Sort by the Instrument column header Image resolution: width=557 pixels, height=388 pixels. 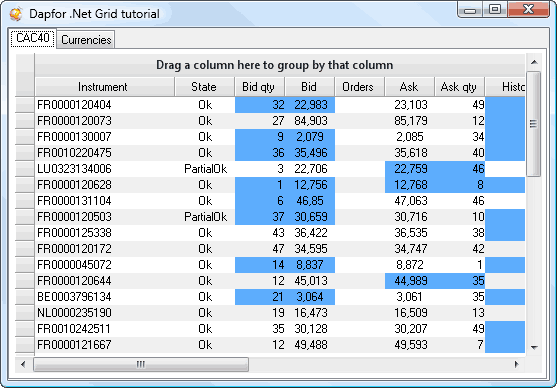coord(105,87)
